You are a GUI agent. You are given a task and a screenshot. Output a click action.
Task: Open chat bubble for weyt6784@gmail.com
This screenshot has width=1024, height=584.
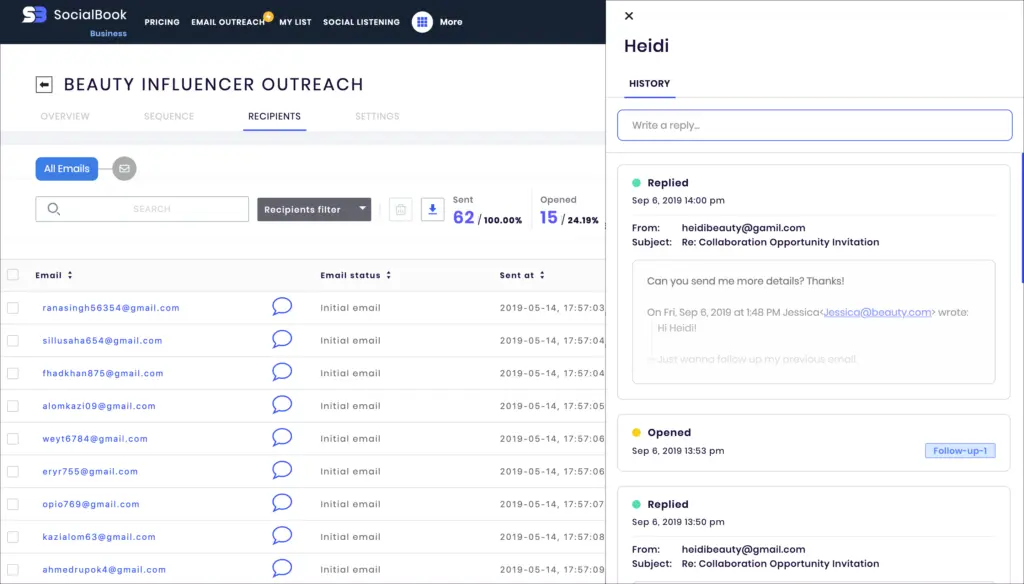click(x=282, y=438)
